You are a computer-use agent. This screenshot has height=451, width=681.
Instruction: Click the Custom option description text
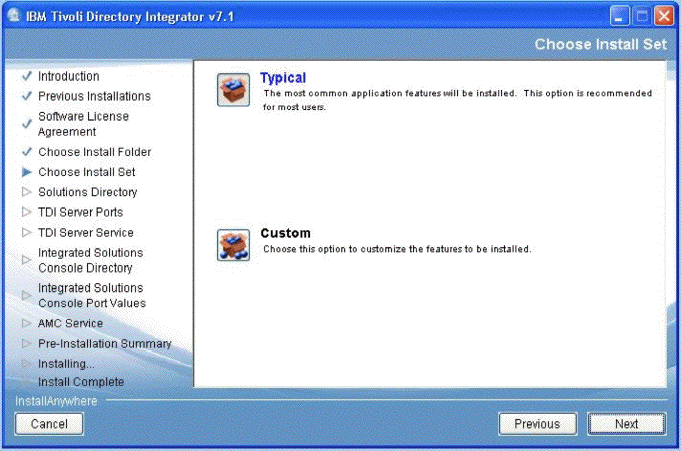pos(397,249)
